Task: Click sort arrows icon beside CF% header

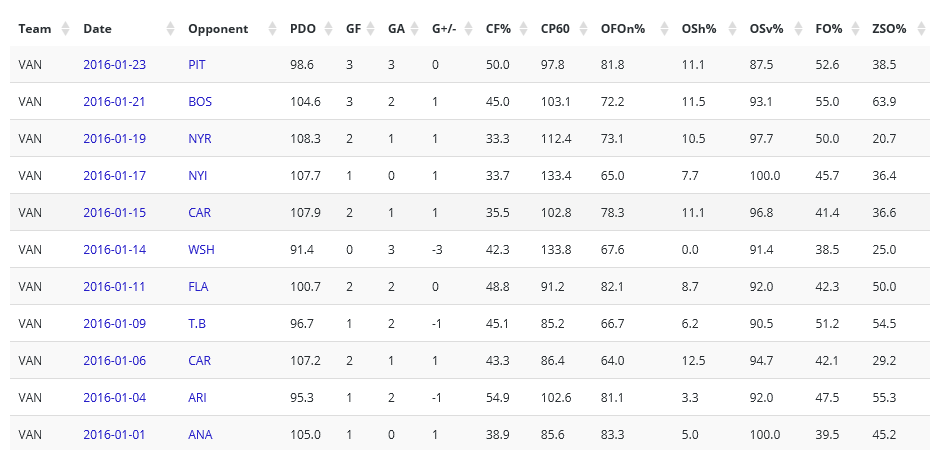Action: (522, 29)
